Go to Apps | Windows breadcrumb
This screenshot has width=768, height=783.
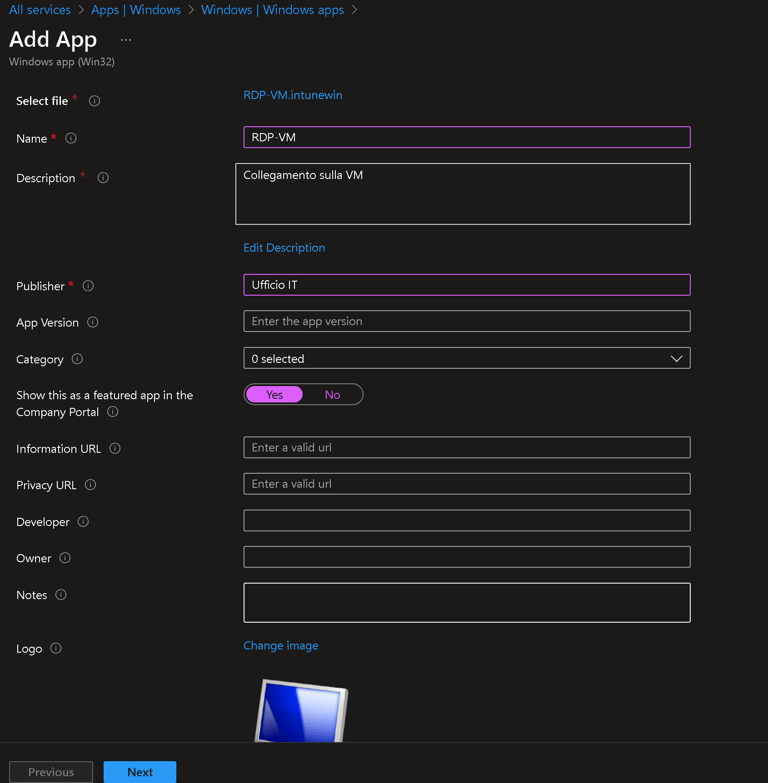(x=136, y=9)
